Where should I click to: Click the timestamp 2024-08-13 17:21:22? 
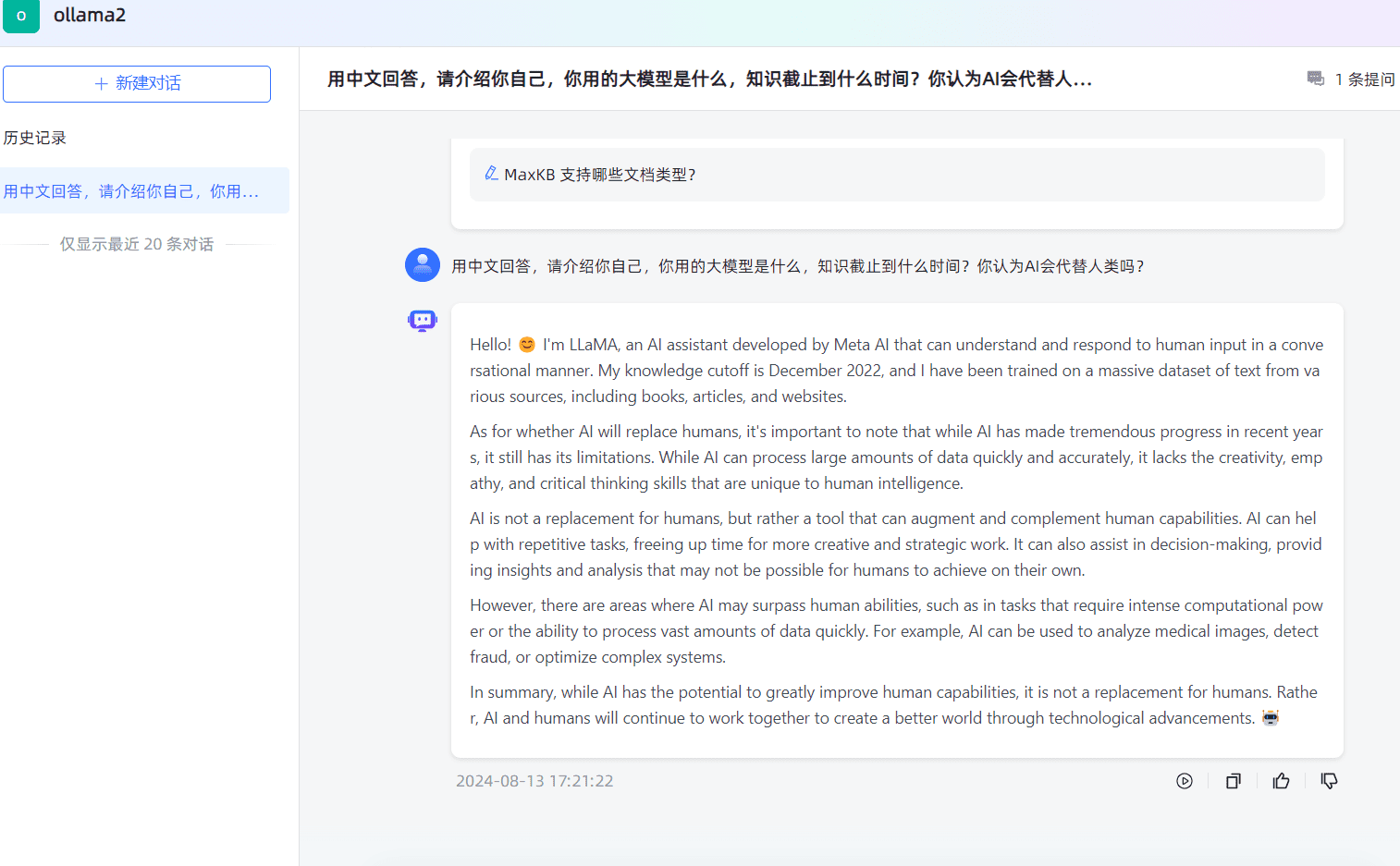[534, 781]
